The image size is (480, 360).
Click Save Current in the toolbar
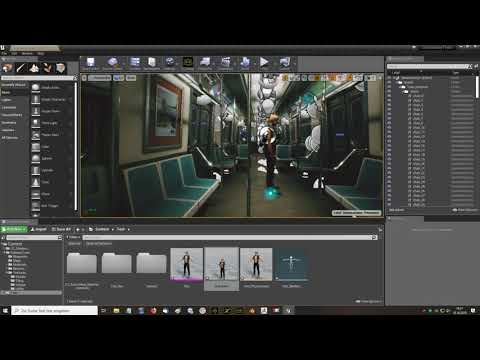(x=90, y=63)
